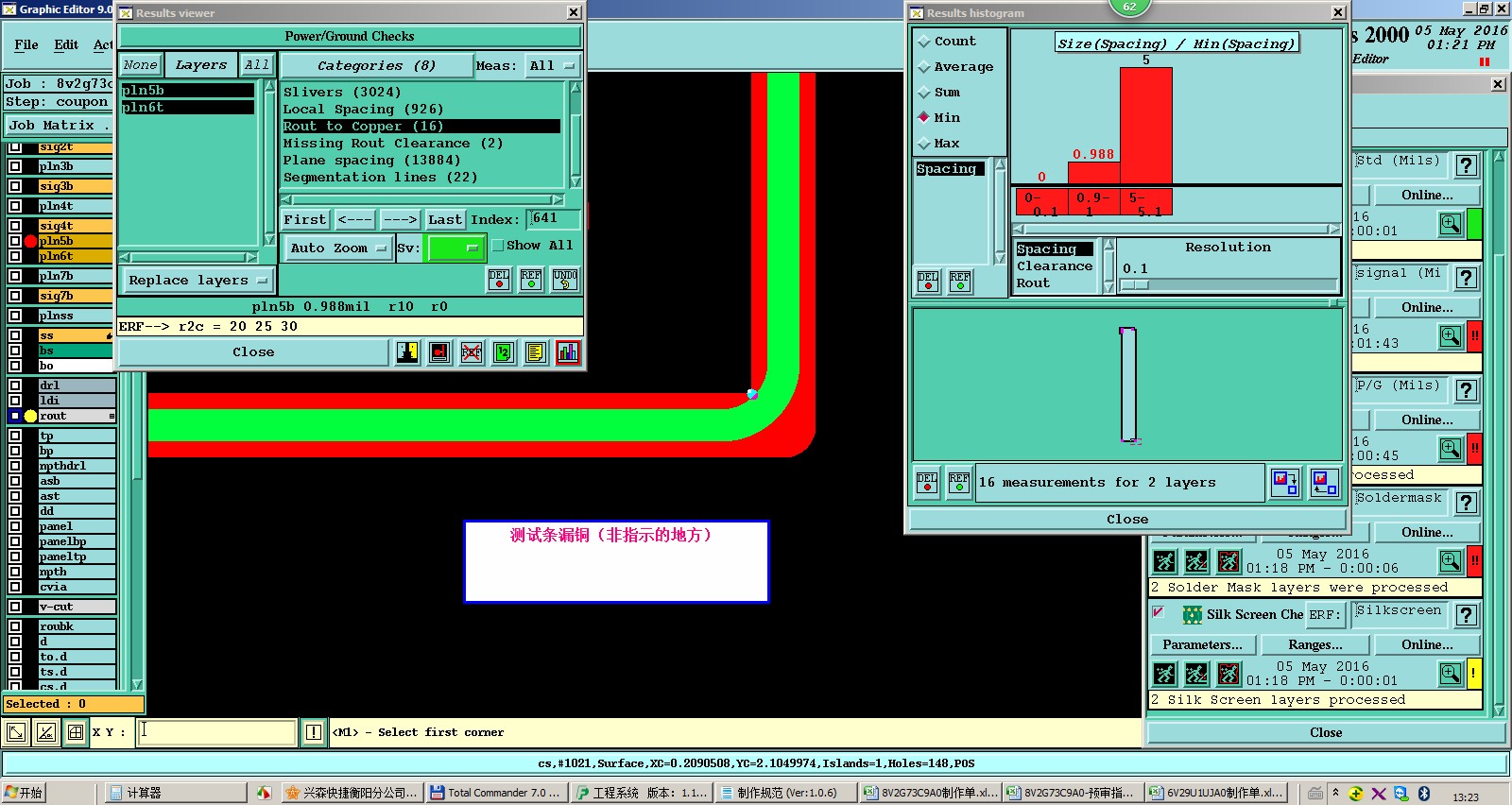Click the help question mark beside Silkscreen
Image resolution: width=1512 pixels, height=805 pixels.
[1466, 615]
